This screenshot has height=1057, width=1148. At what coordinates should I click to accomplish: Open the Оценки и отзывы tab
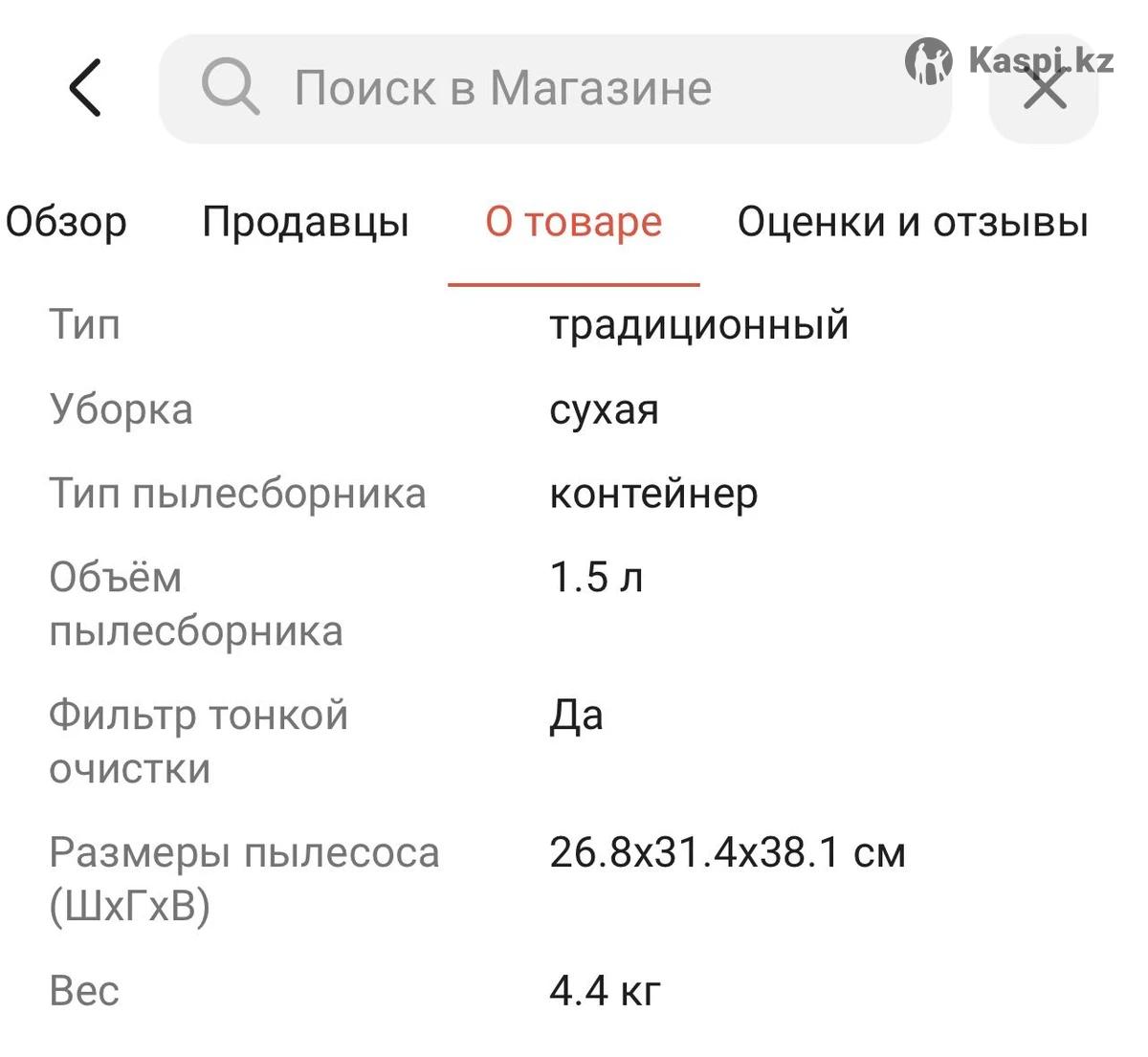click(x=913, y=222)
